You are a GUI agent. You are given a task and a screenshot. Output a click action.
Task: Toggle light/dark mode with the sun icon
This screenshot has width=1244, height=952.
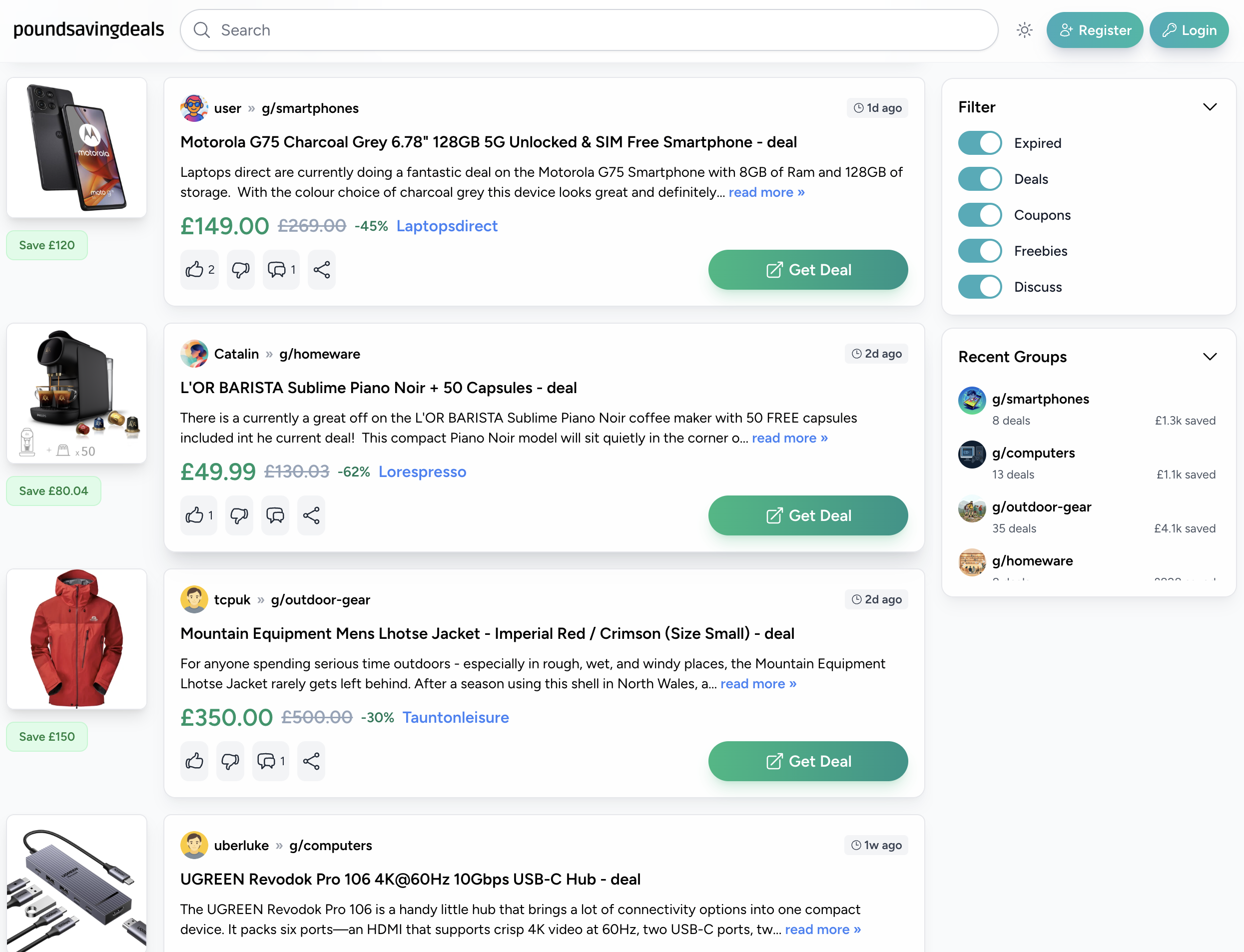coord(1024,30)
